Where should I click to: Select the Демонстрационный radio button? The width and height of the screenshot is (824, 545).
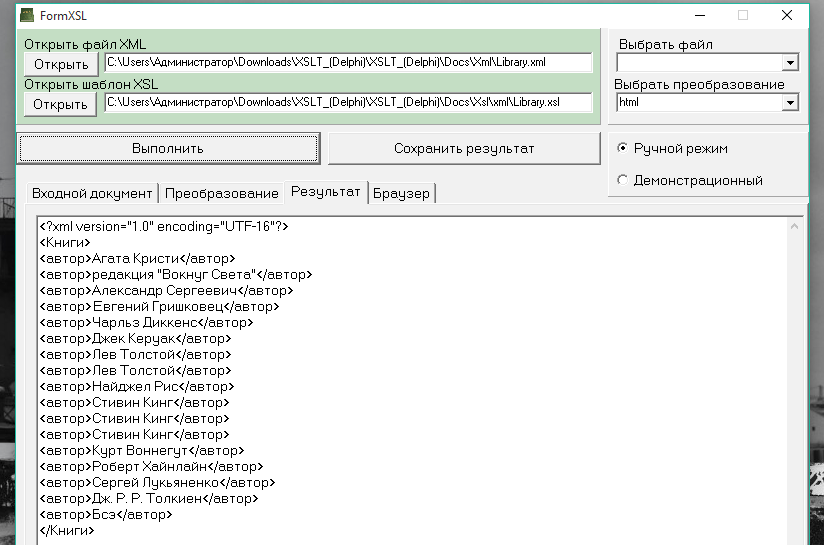point(622,180)
